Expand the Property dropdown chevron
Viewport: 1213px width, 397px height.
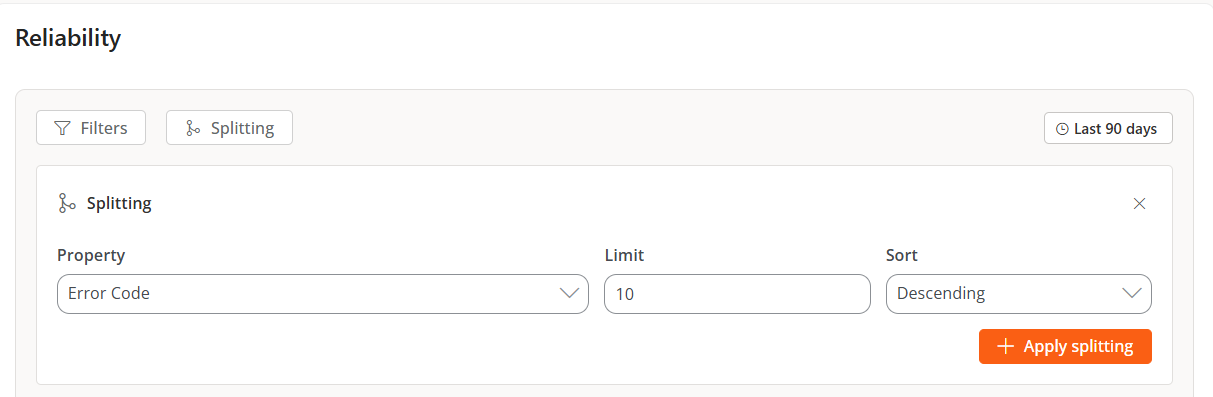(569, 294)
